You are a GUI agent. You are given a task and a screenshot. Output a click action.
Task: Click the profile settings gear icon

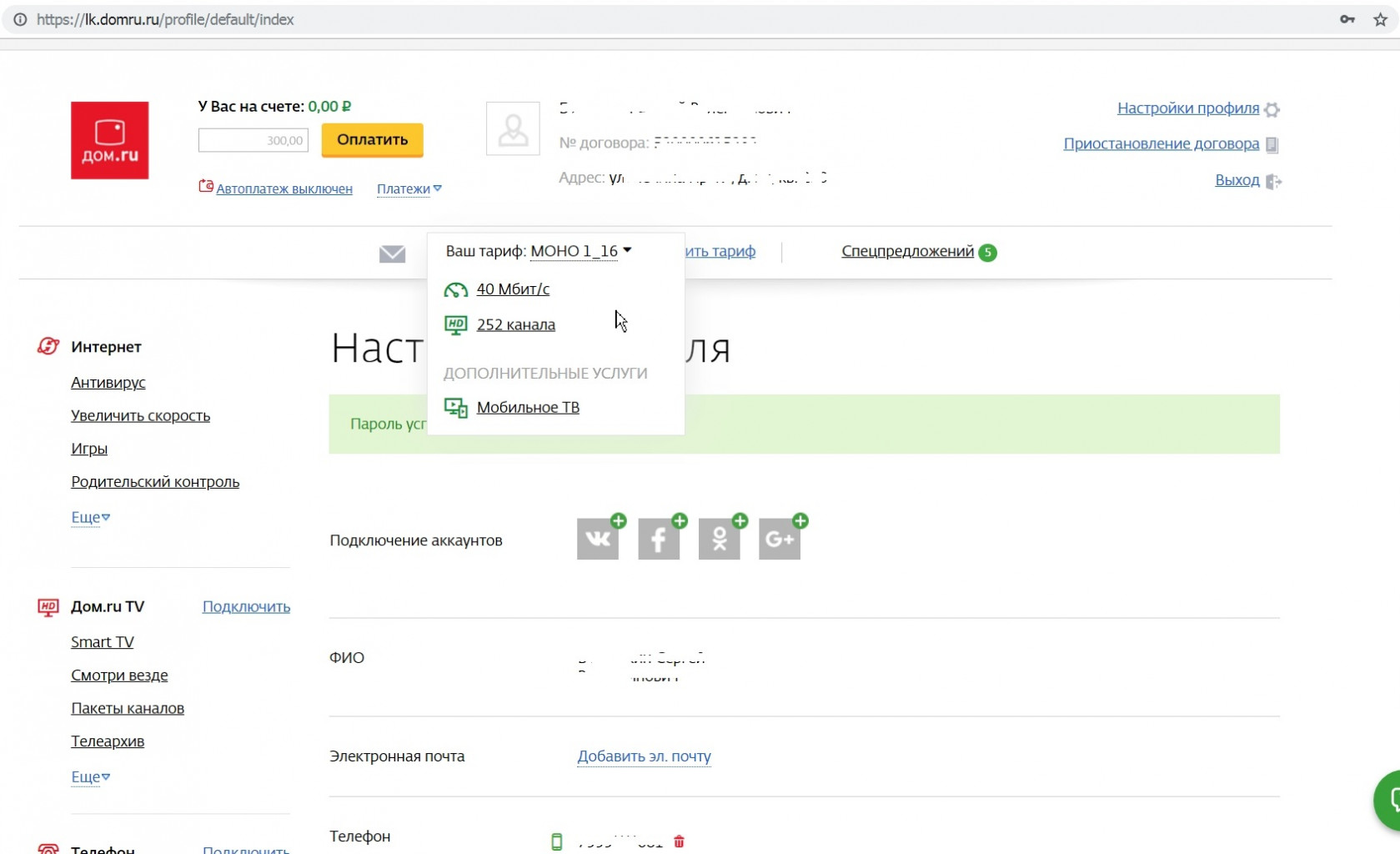point(1272,109)
